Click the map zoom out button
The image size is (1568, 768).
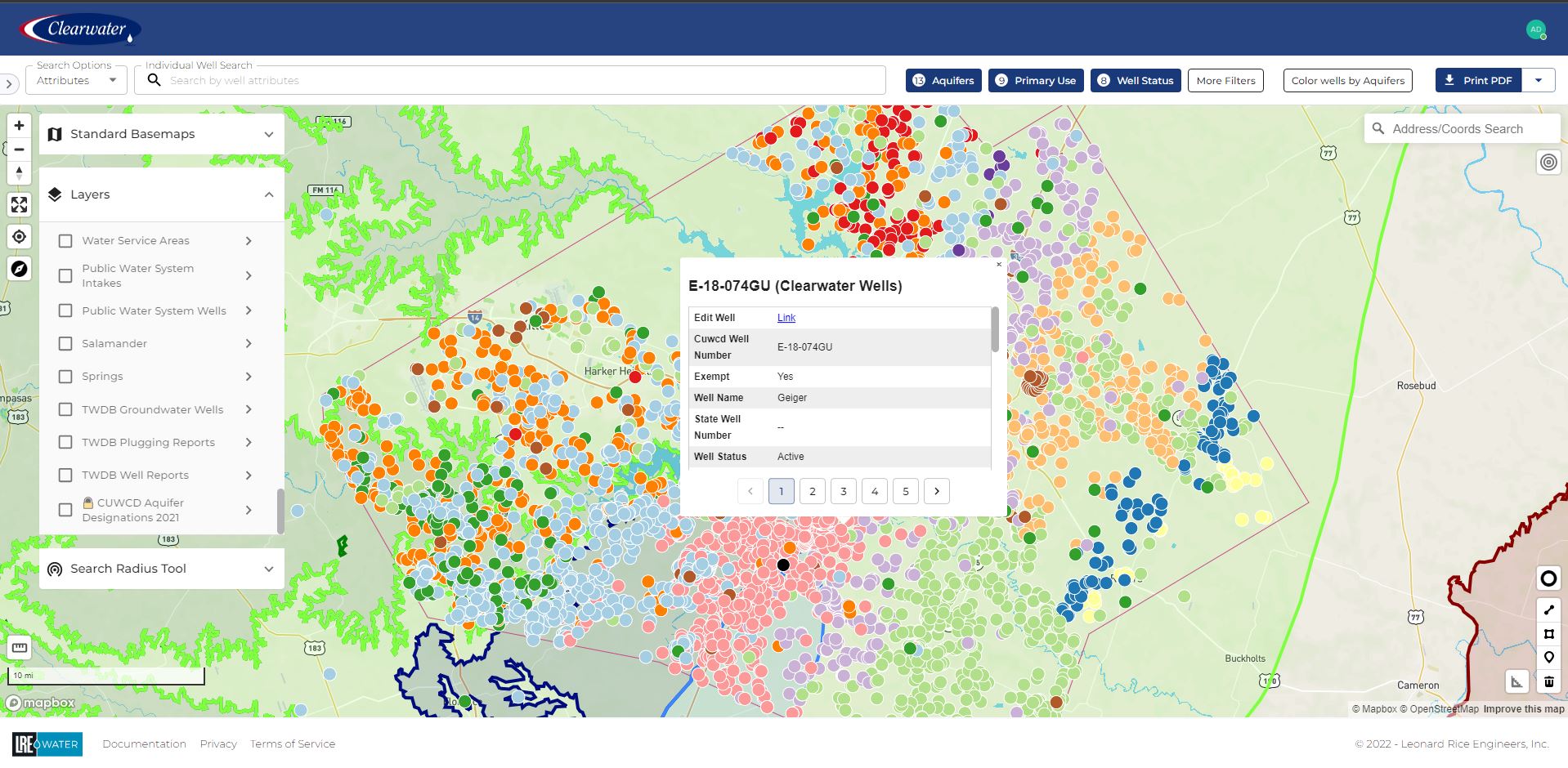pyautogui.click(x=19, y=150)
